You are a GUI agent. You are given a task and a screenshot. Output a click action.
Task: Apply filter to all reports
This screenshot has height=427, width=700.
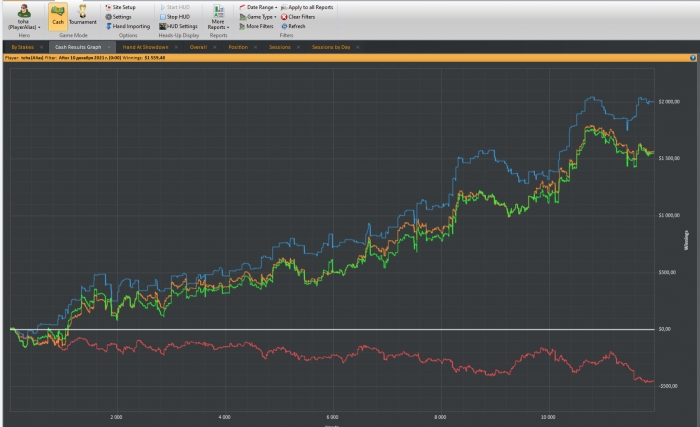tap(310, 7)
